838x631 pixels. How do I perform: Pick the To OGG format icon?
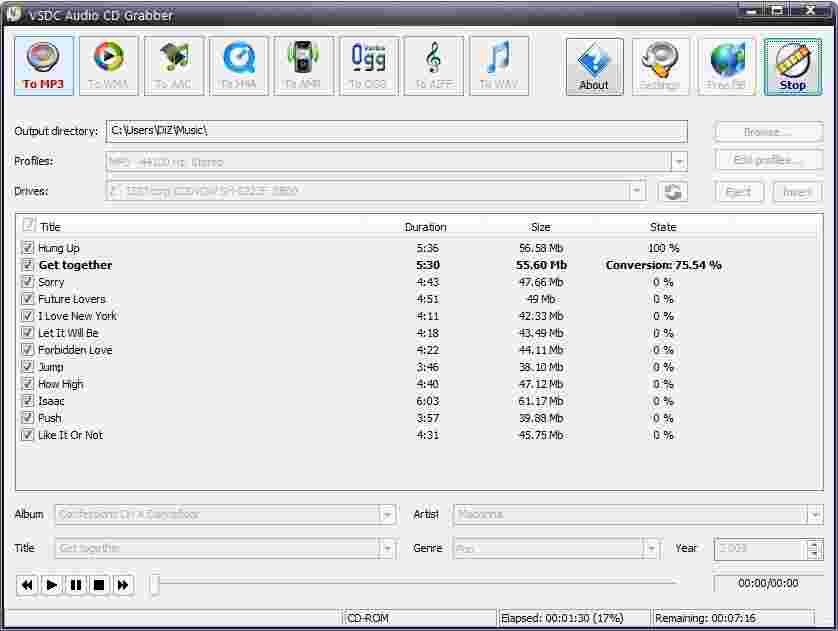click(368, 66)
